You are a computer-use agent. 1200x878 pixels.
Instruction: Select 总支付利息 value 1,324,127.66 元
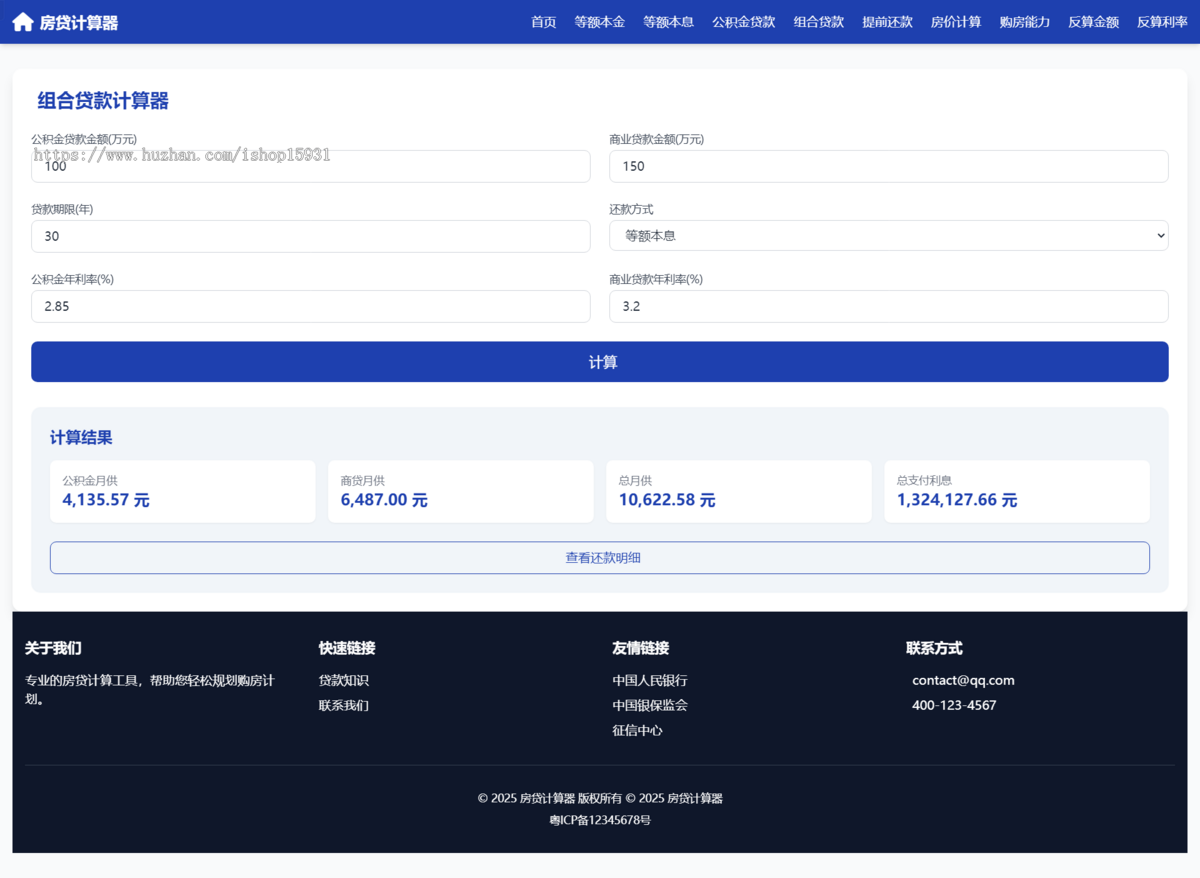[x=957, y=500]
